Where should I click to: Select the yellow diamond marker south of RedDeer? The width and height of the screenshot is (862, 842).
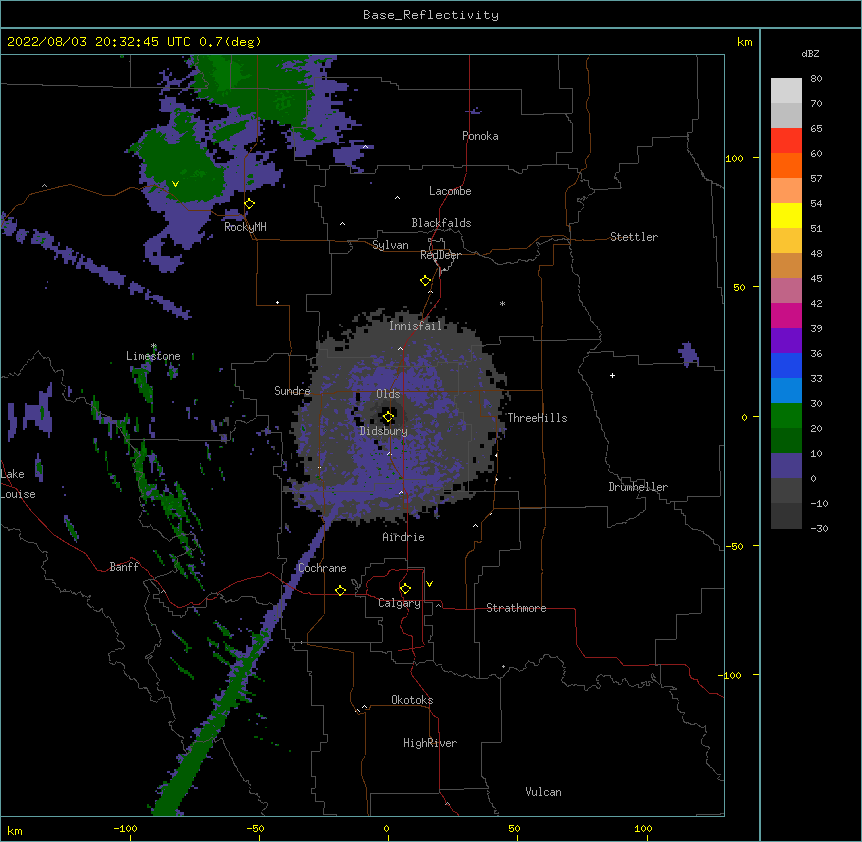[426, 281]
